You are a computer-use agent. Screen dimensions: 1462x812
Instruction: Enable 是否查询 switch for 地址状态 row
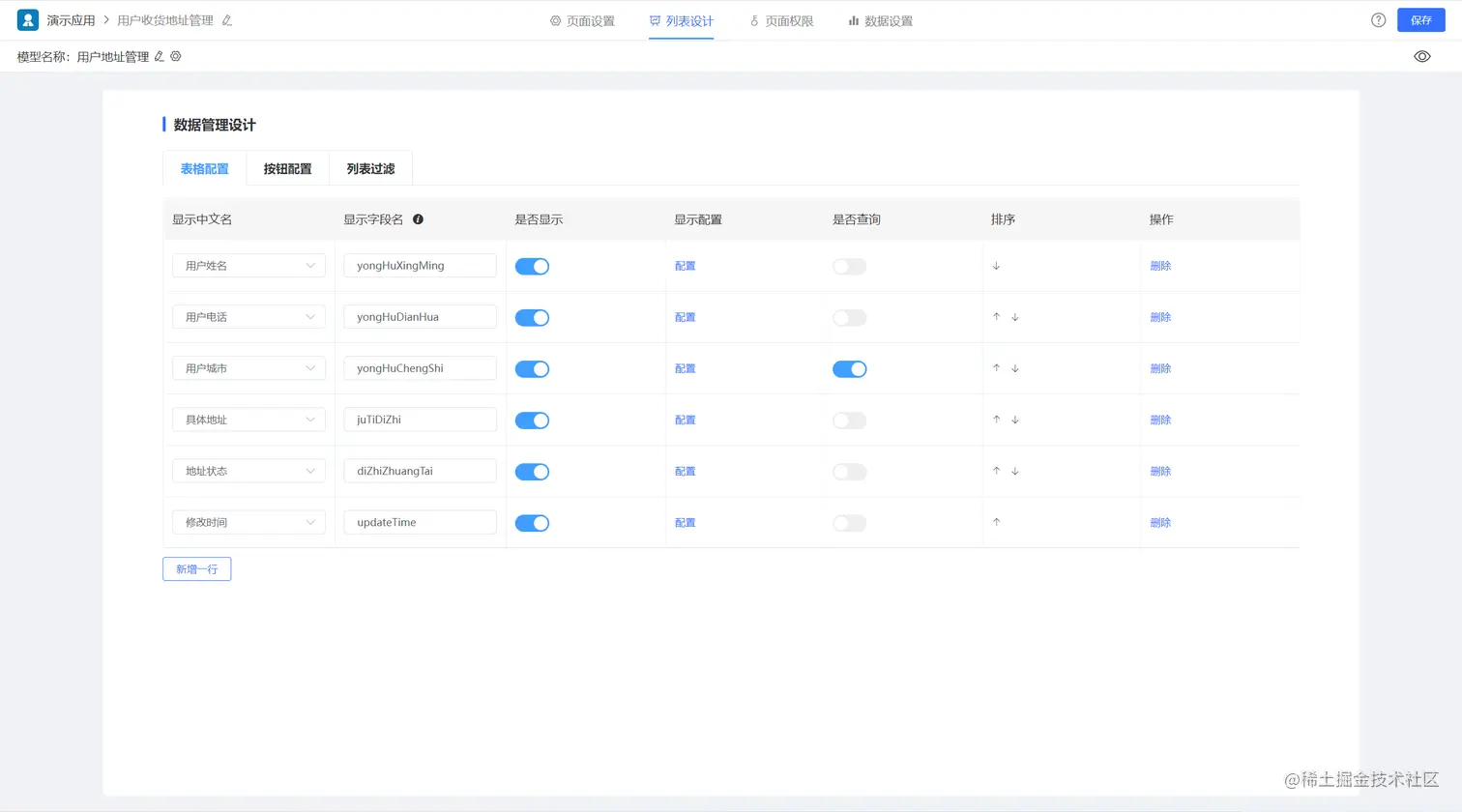850,472
